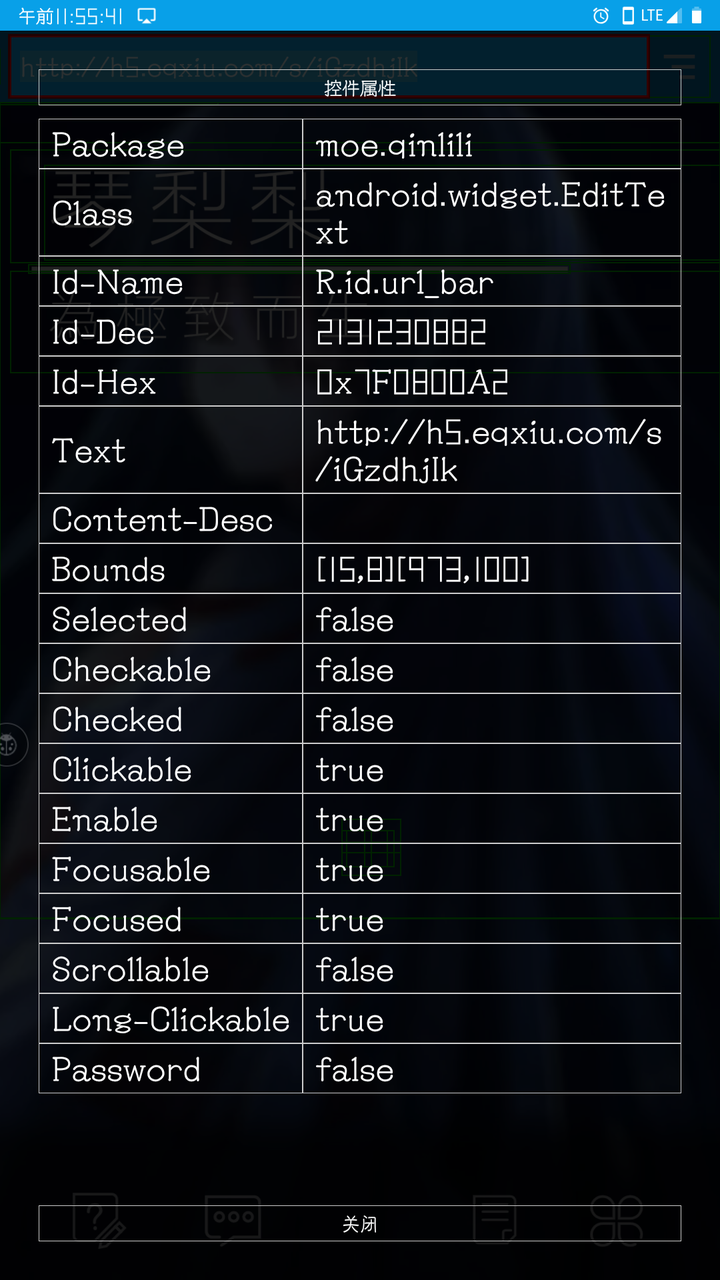Image resolution: width=720 pixels, height=1280 pixels.
Task: Select the moe.qinlili package value
Action: [394, 145]
